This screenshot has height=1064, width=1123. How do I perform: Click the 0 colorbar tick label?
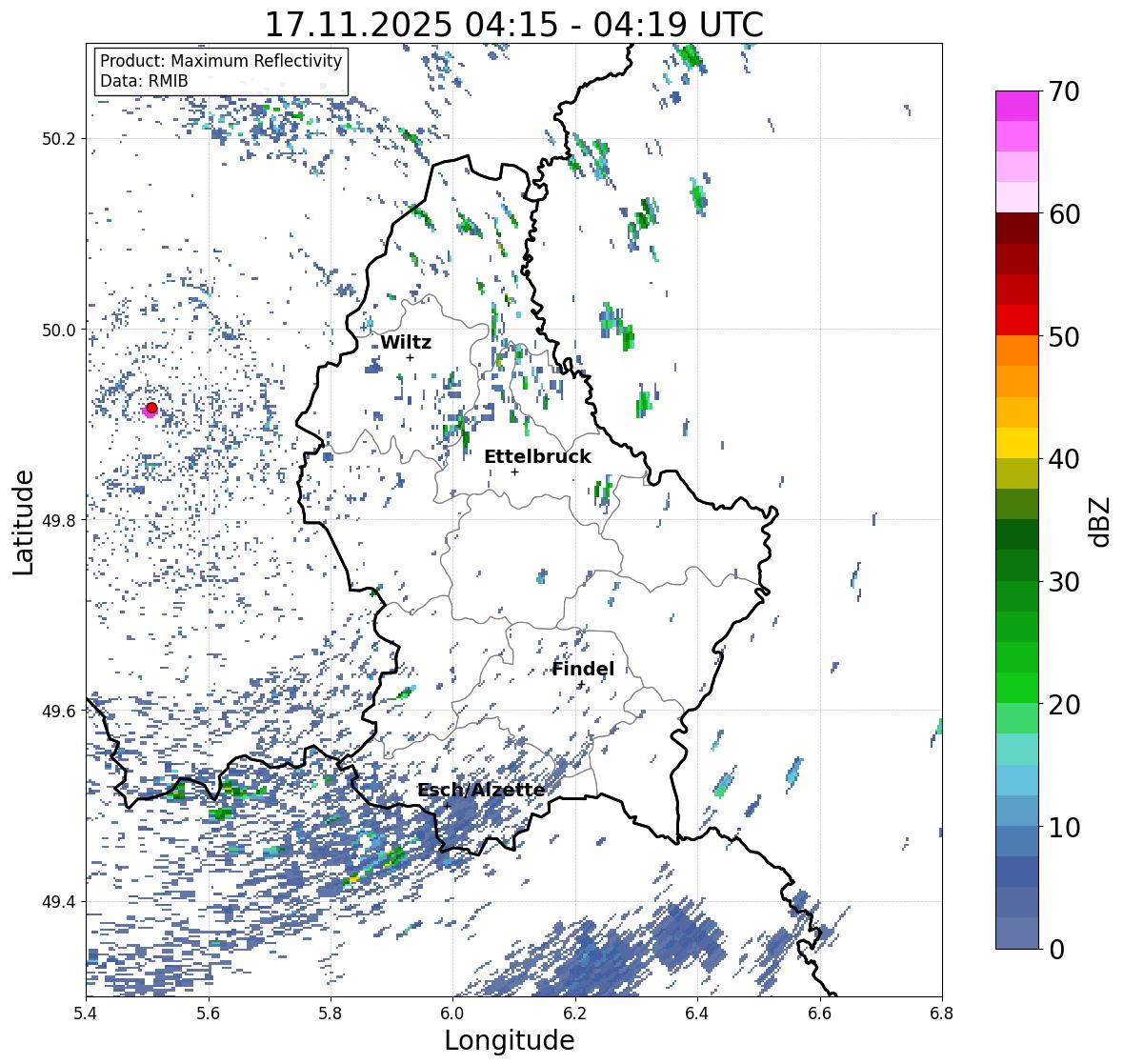(x=1056, y=950)
